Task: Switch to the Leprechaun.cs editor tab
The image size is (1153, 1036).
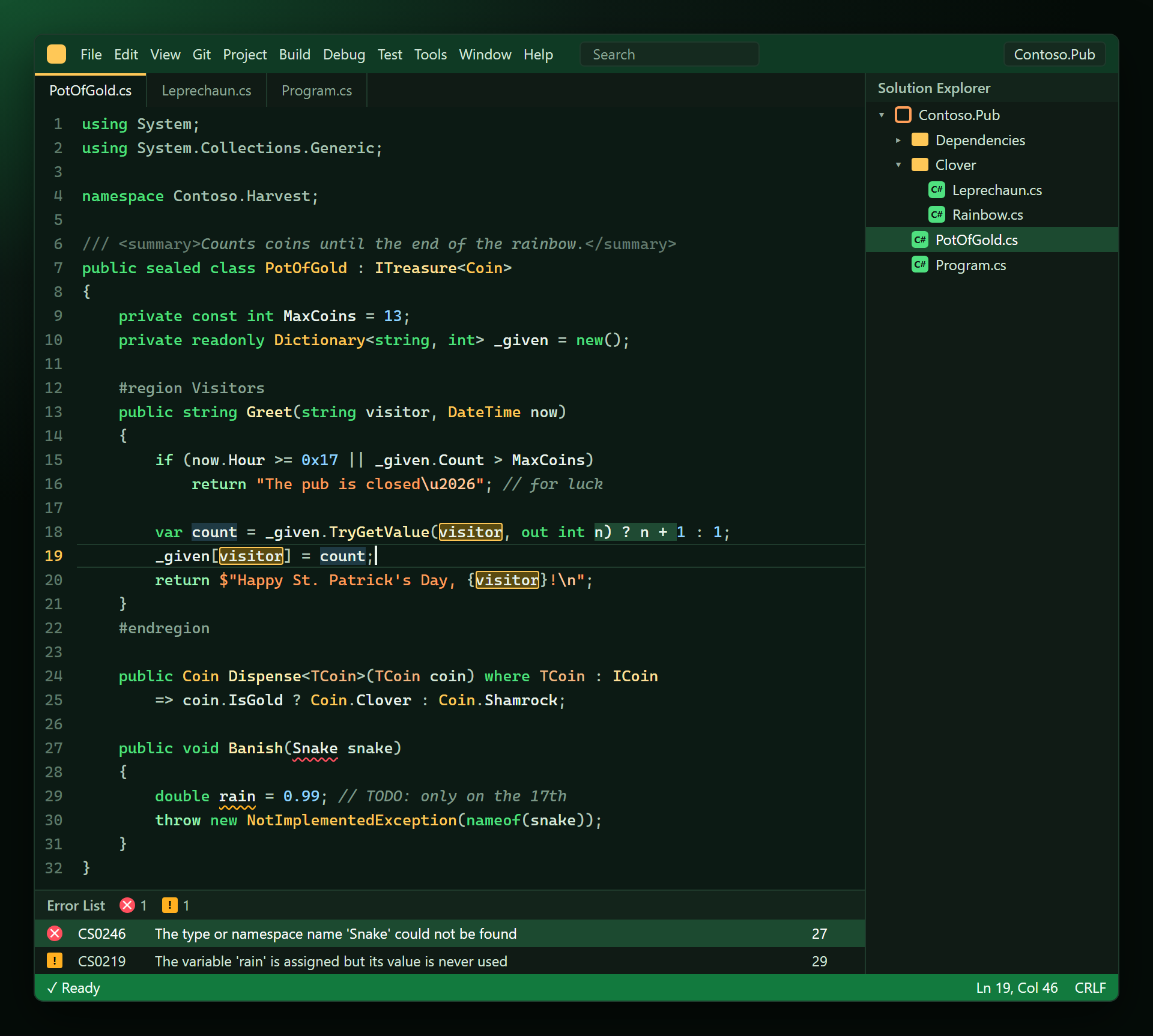Action: click(x=207, y=91)
